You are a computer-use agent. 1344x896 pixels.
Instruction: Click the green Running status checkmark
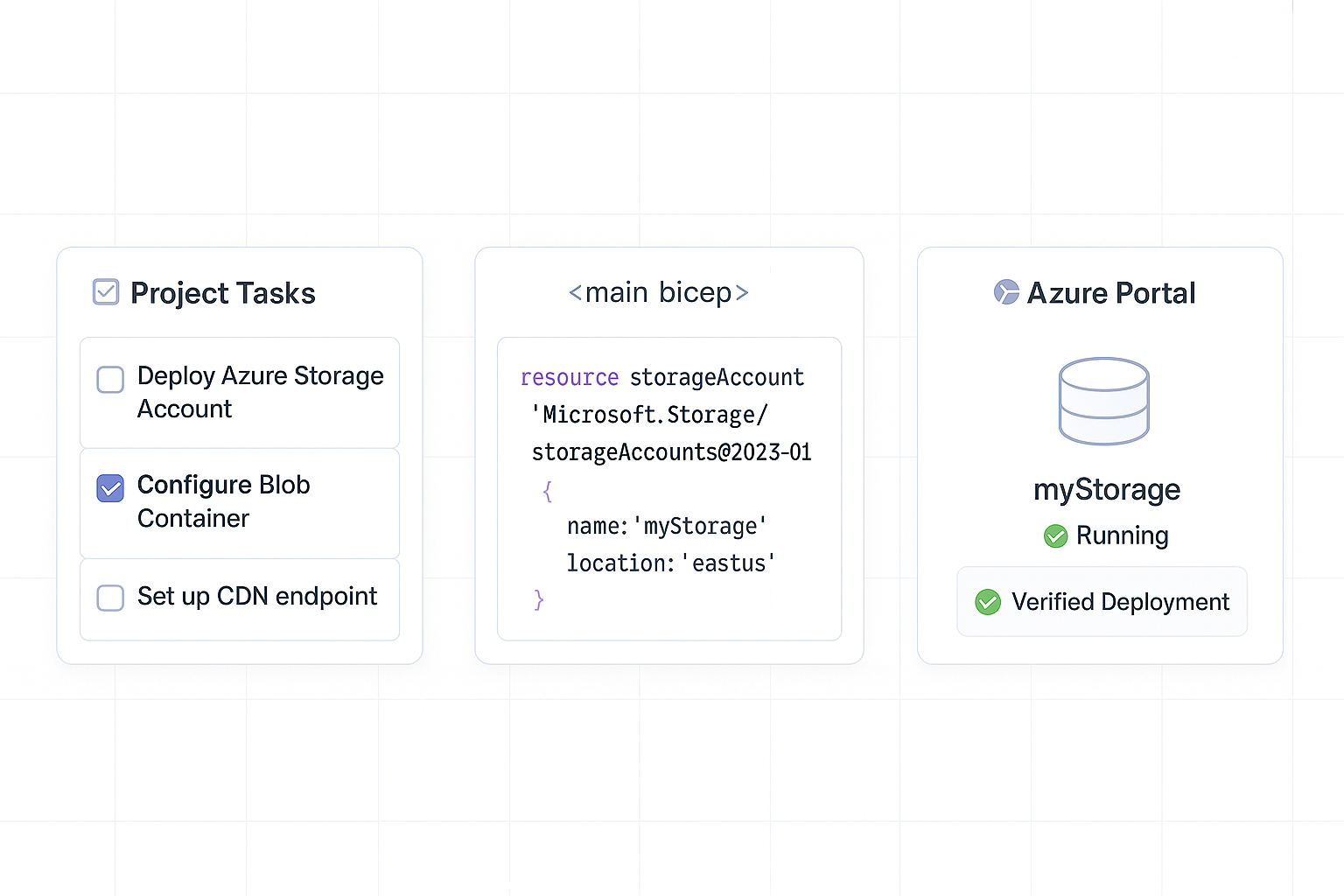(1056, 535)
